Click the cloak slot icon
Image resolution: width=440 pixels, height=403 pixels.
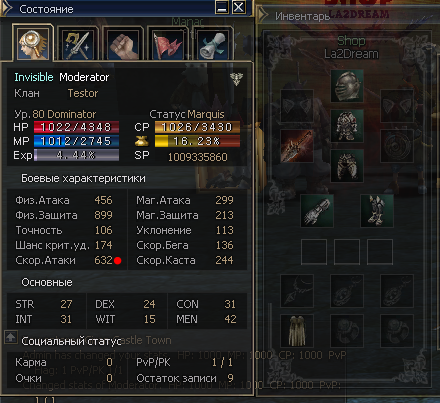pyautogui.click(x=297, y=331)
